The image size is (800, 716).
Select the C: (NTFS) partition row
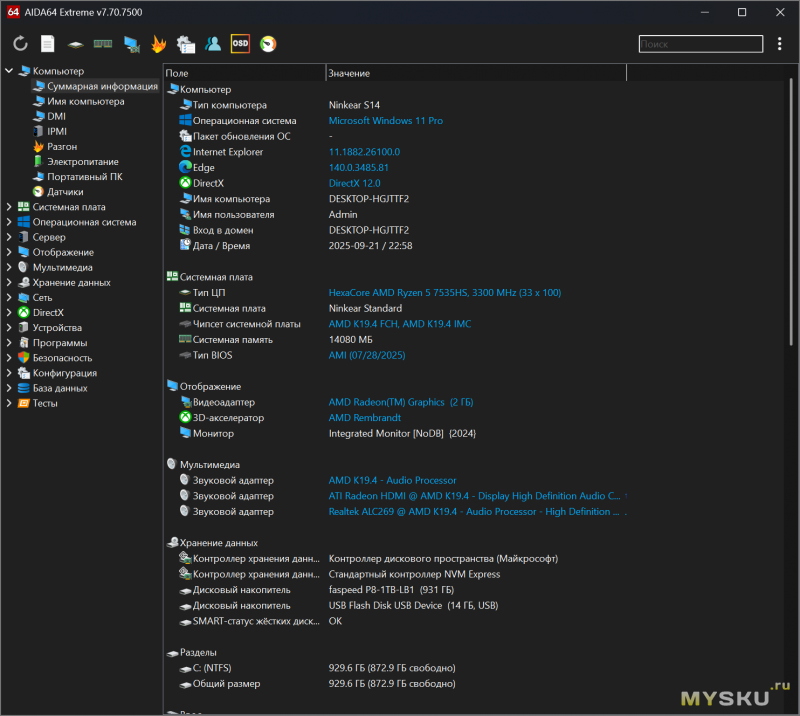[x=316, y=669]
